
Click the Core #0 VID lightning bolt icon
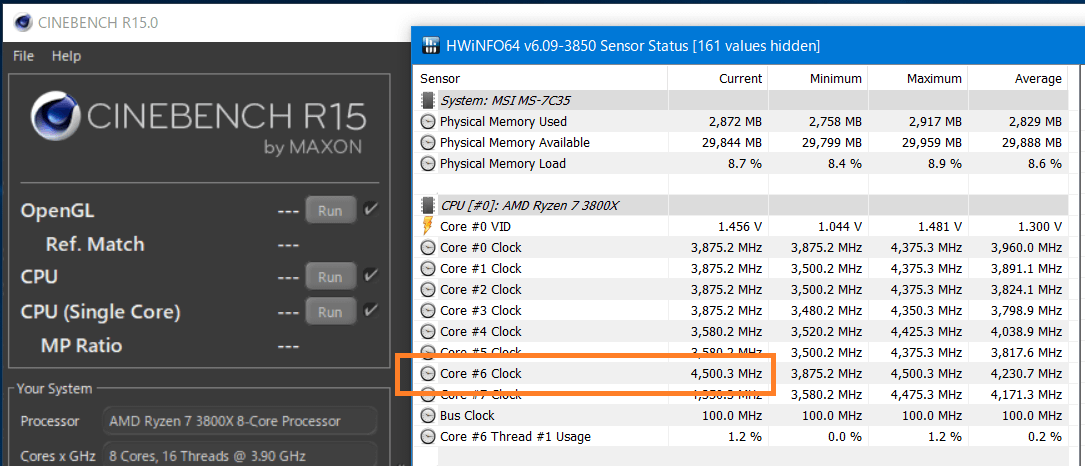[x=428, y=226]
